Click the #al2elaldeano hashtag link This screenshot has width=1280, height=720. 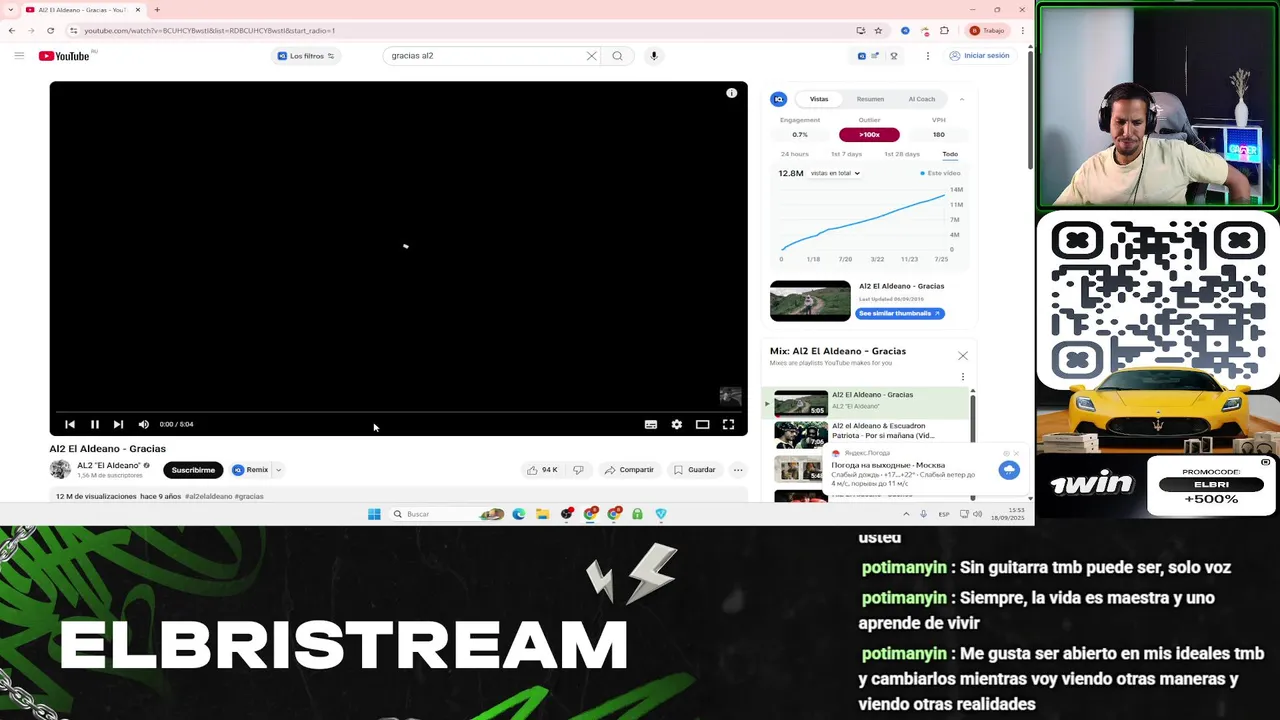[x=208, y=496]
